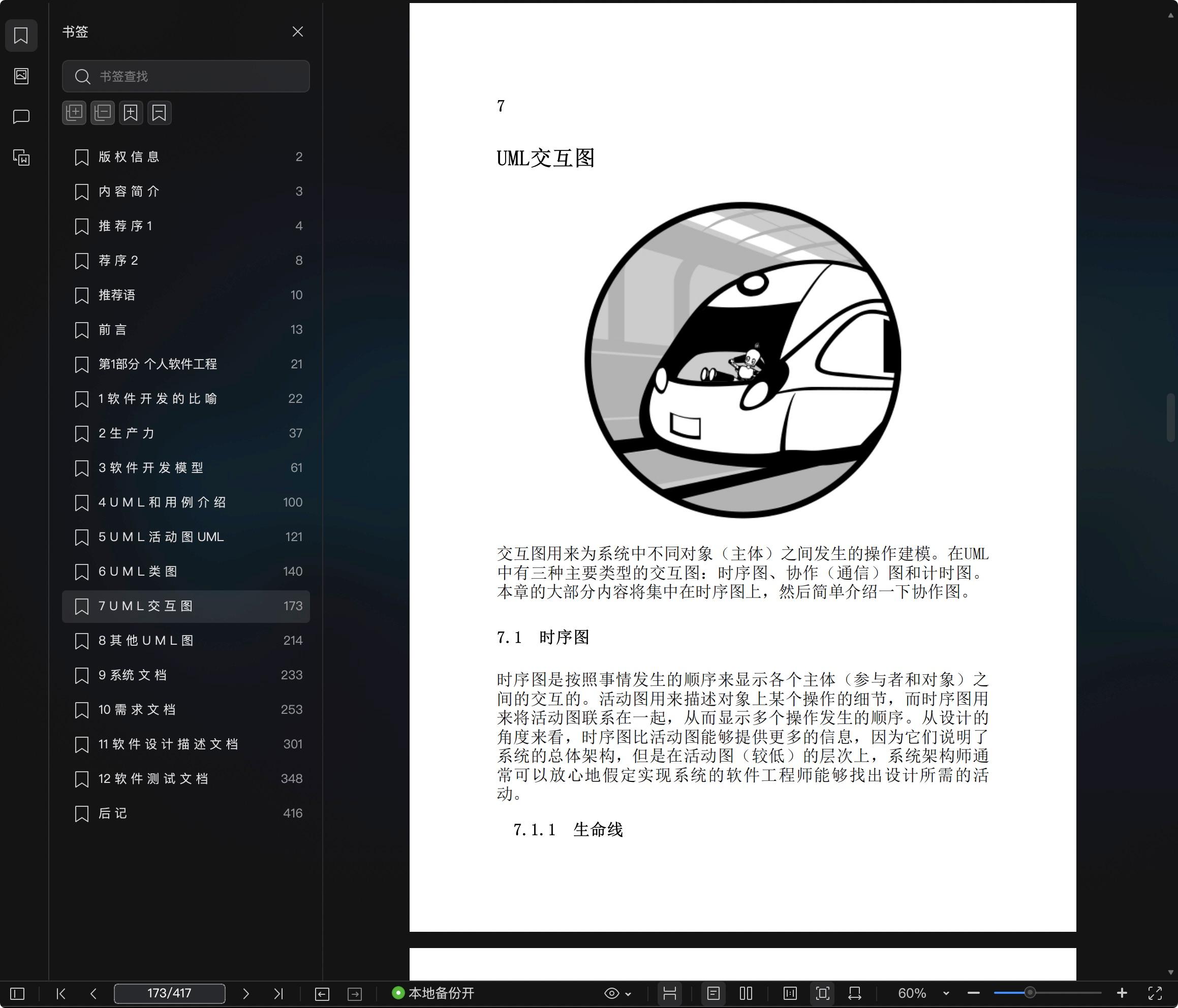Go to bookmark 3软件开发模型

click(x=186, y=468)
